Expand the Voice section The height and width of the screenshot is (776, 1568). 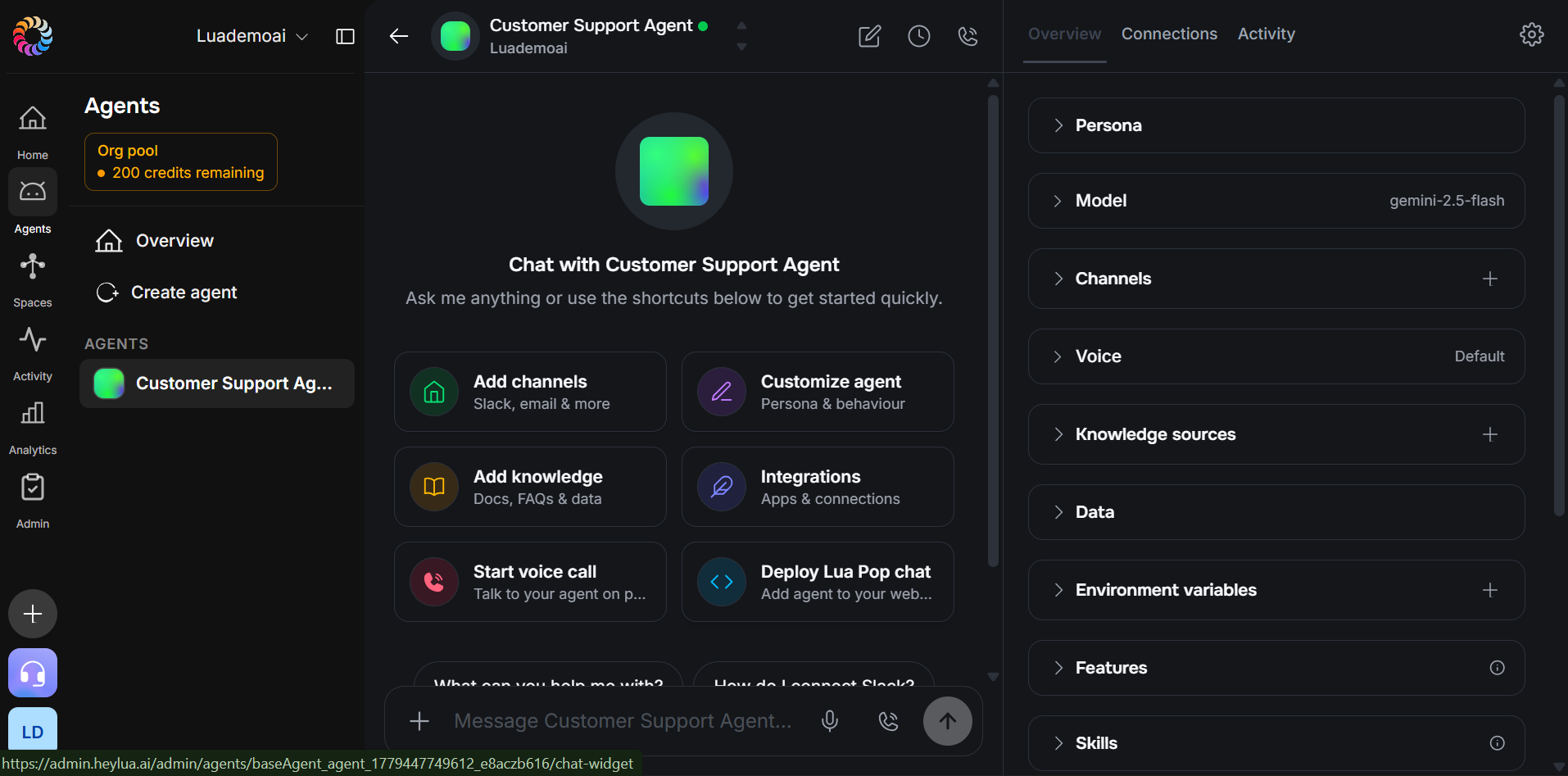tap(1276, 356)
